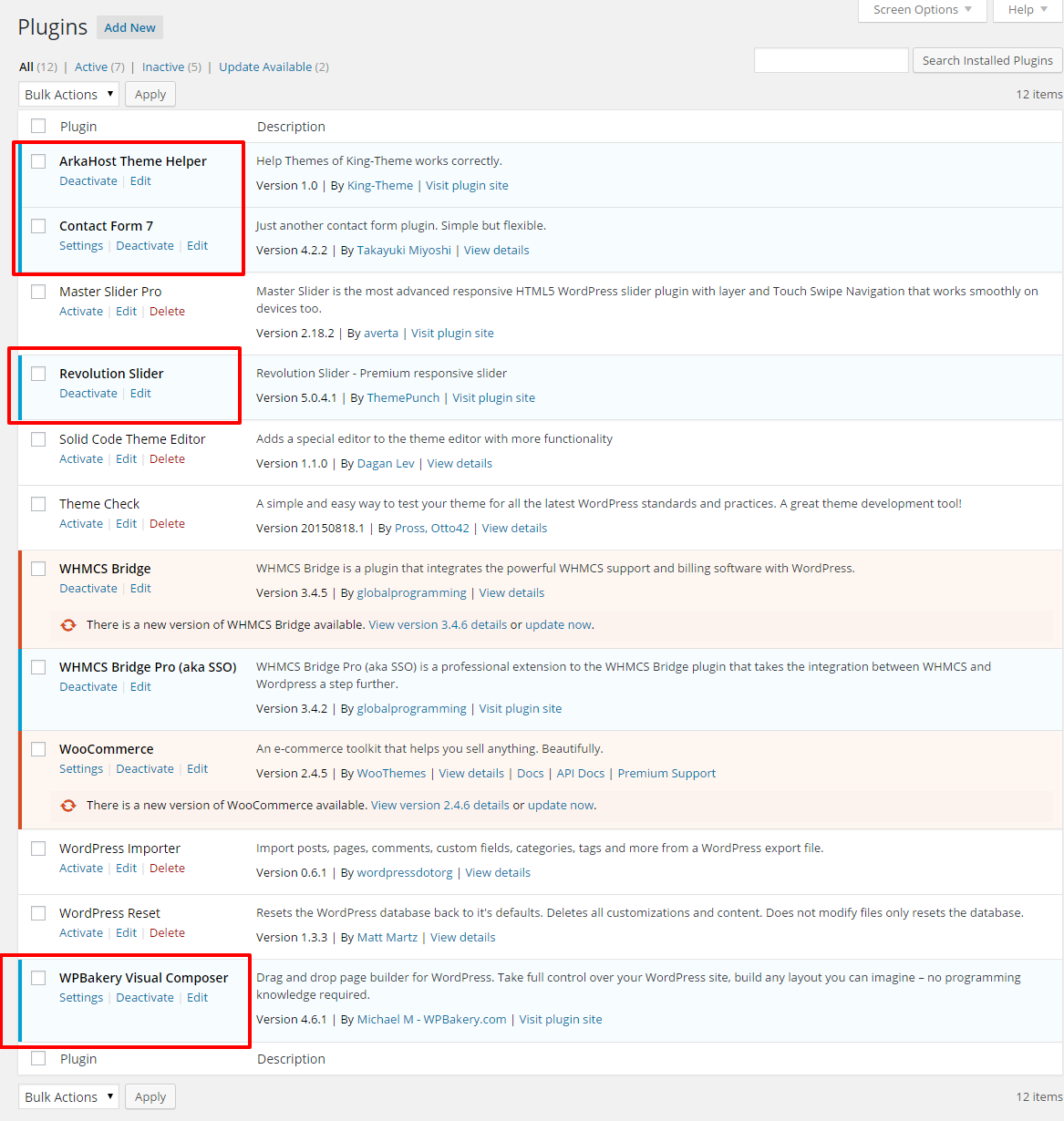Open the wordpressdotorg author link

click(405, 873)
